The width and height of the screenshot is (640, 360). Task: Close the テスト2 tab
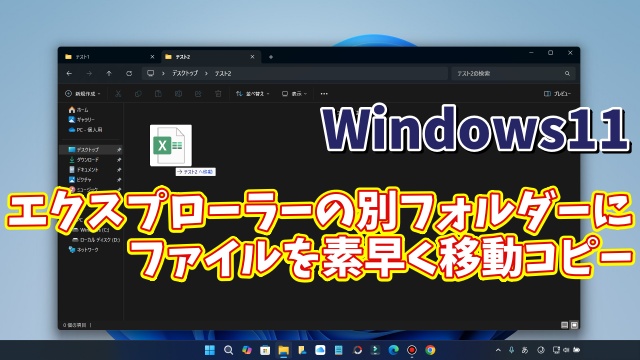252,57
